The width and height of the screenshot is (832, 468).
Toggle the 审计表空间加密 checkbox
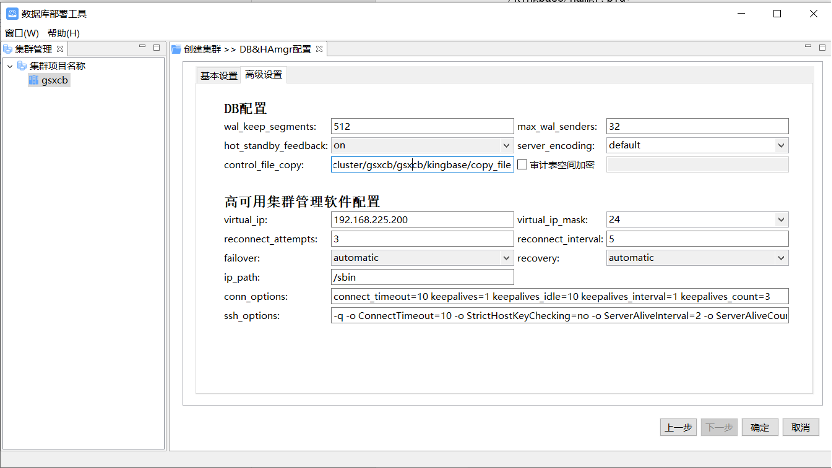click(522, 164)
